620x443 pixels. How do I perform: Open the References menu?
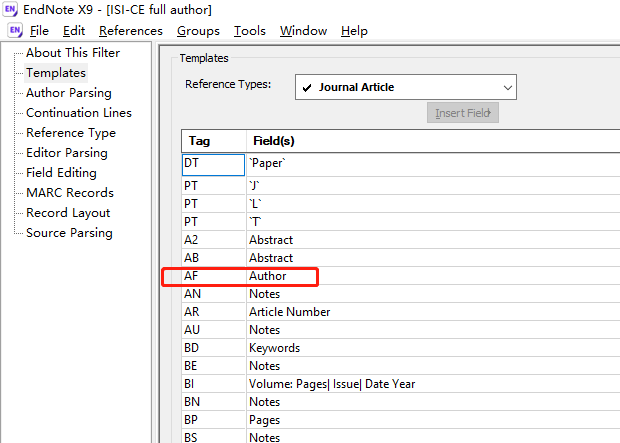[130, 31]
